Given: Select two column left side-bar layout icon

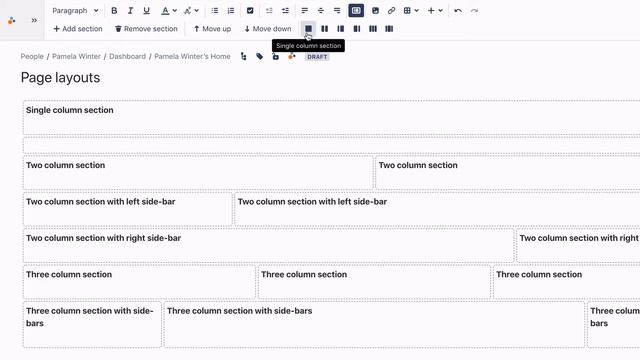Looking at the screenshot, I should [x=340, y=29].
